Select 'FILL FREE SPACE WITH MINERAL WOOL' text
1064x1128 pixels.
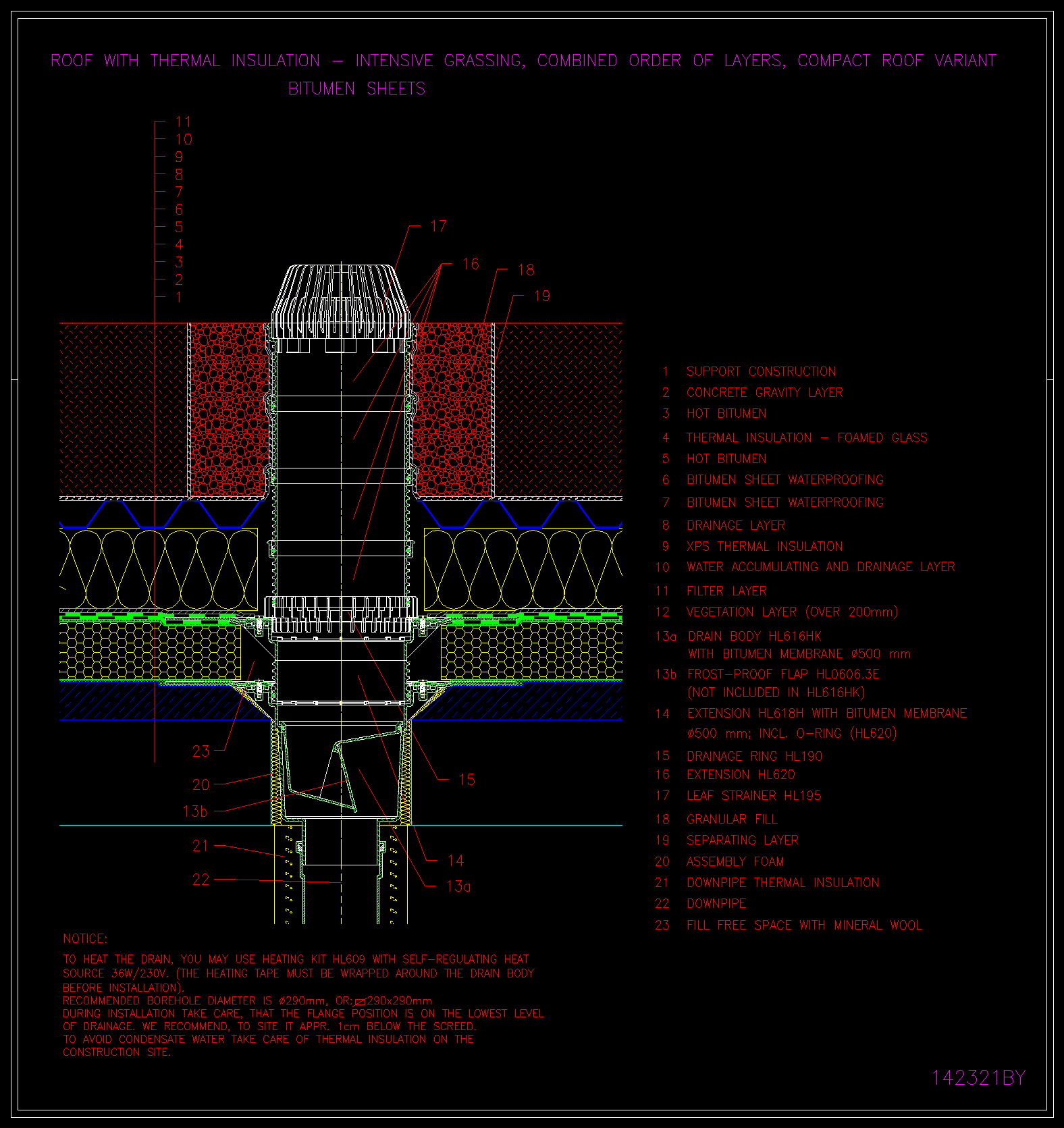tap(804, 925)
